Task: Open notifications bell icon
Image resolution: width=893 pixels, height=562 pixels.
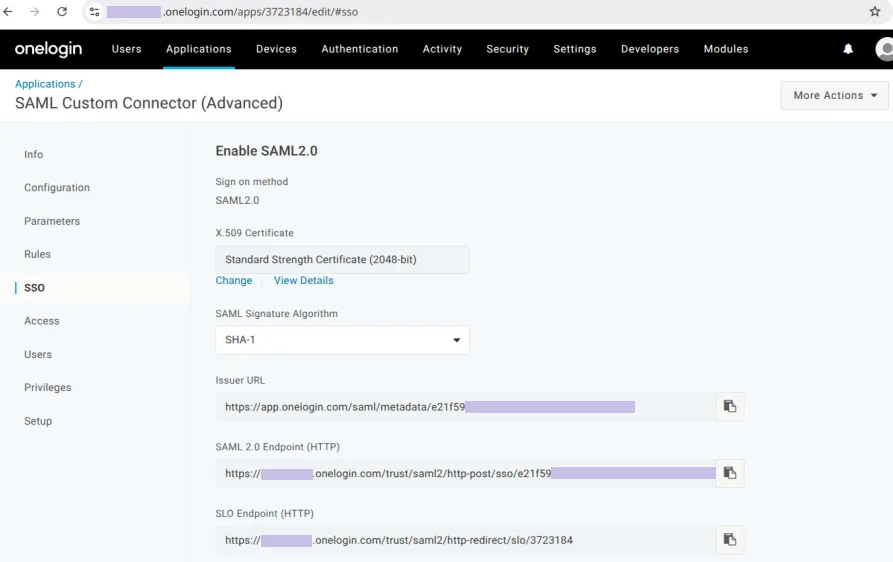Action: click(848, 49)
